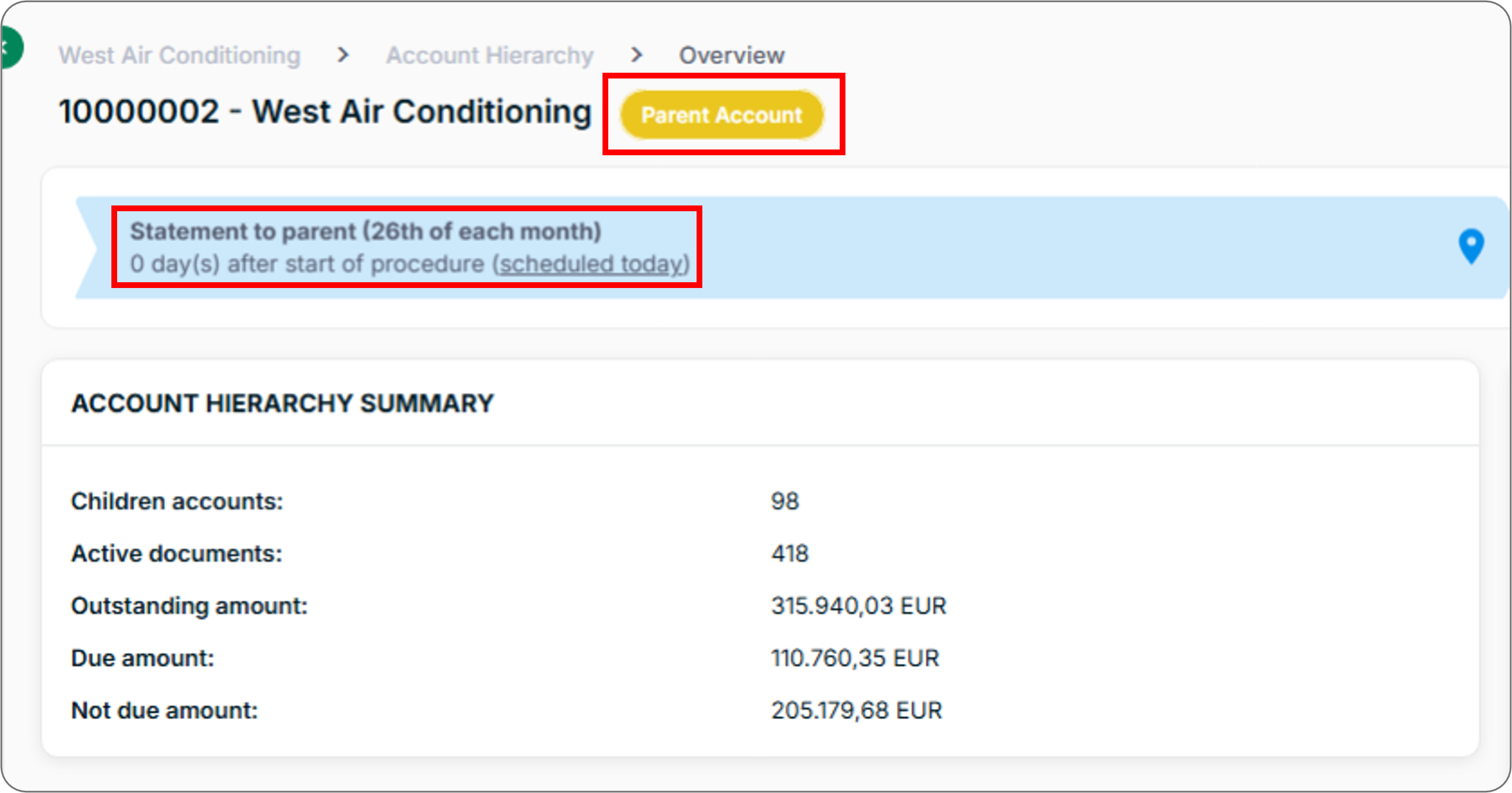Click the account title 10000002 - West Air Conditioning
The image size is (1512, 793).
[324, 111]
